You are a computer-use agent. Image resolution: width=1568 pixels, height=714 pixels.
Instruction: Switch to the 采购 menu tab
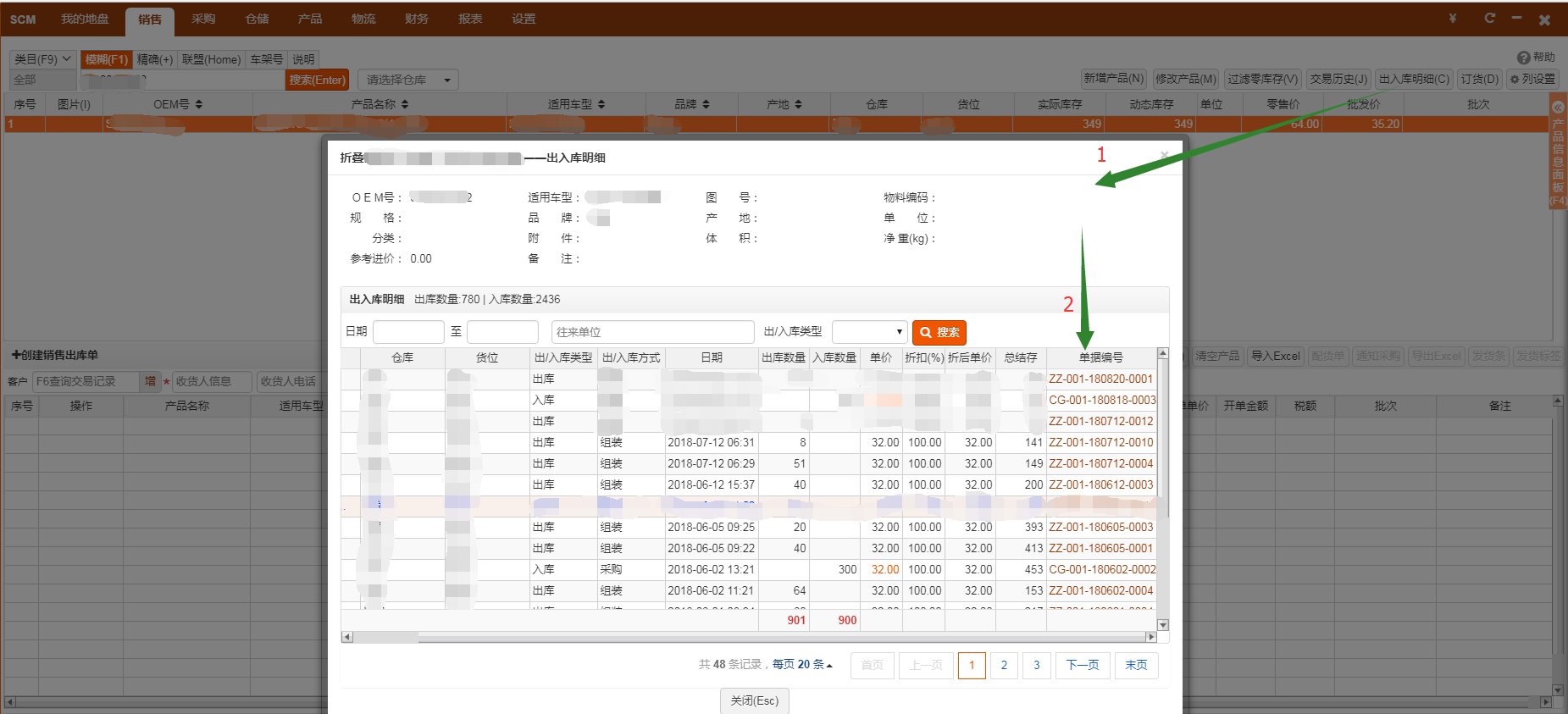tap(203, 19)
